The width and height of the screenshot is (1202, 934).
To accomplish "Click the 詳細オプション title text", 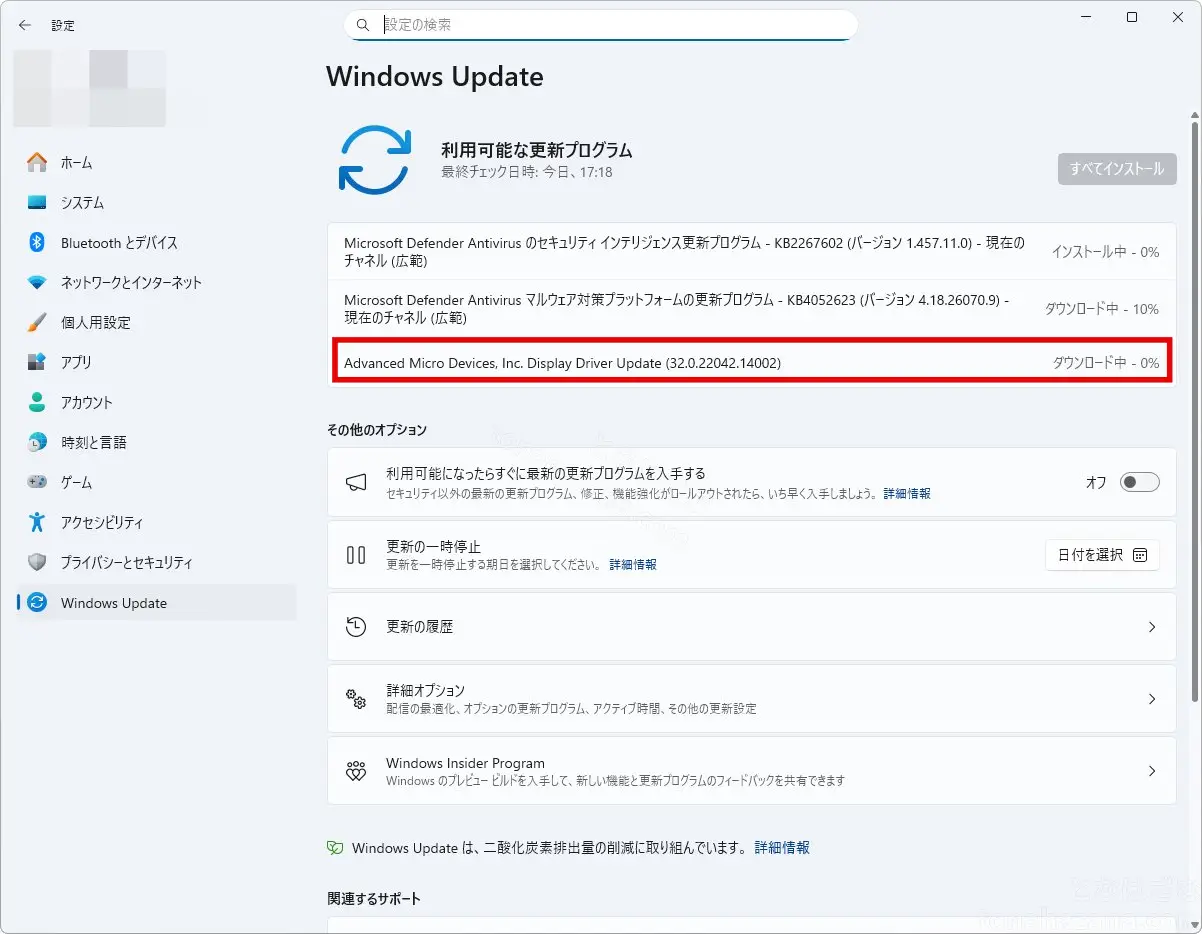I will pos(426,690).
